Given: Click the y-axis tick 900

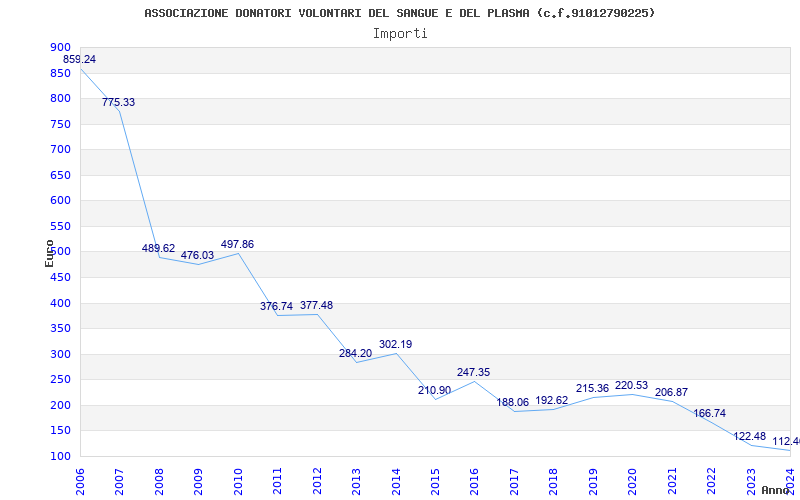Looking at the screenshot, I should pyautogui.click(x=60, y=47).
